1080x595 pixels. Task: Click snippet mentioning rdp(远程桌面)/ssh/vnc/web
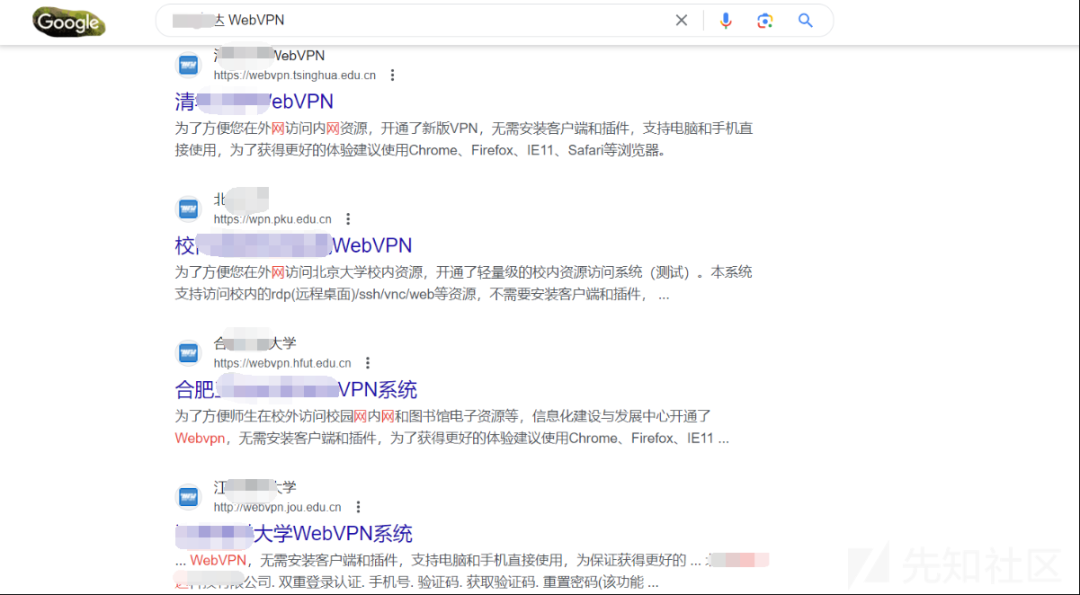tap(464, 283)
